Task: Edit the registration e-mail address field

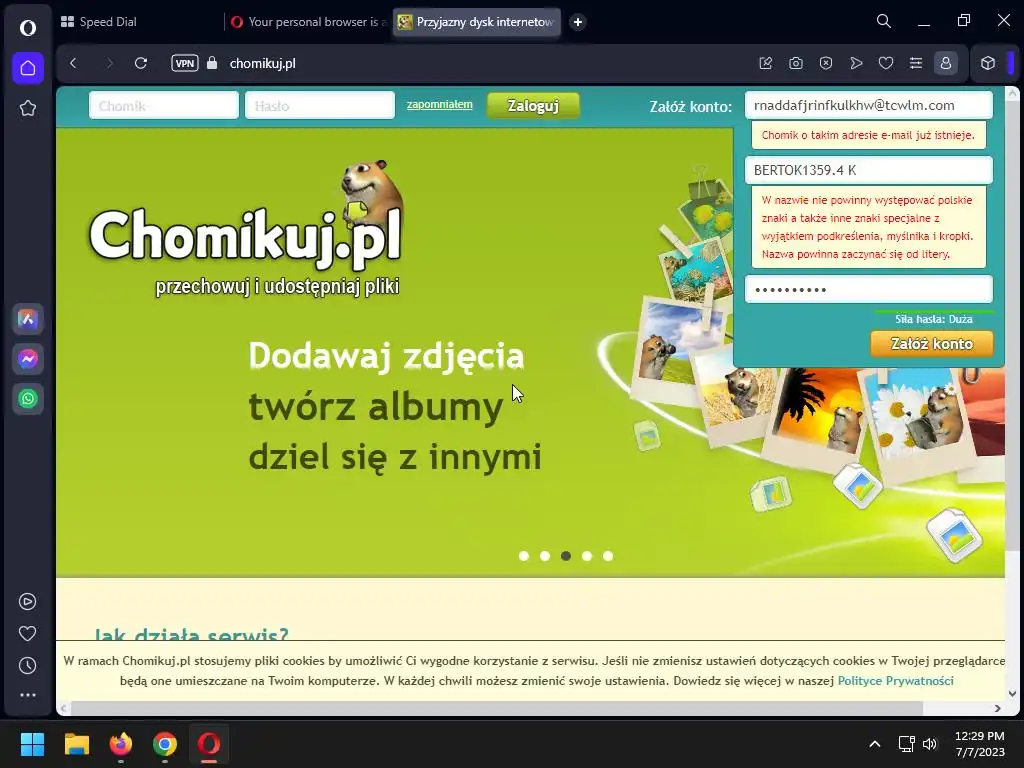Action: 869,105
